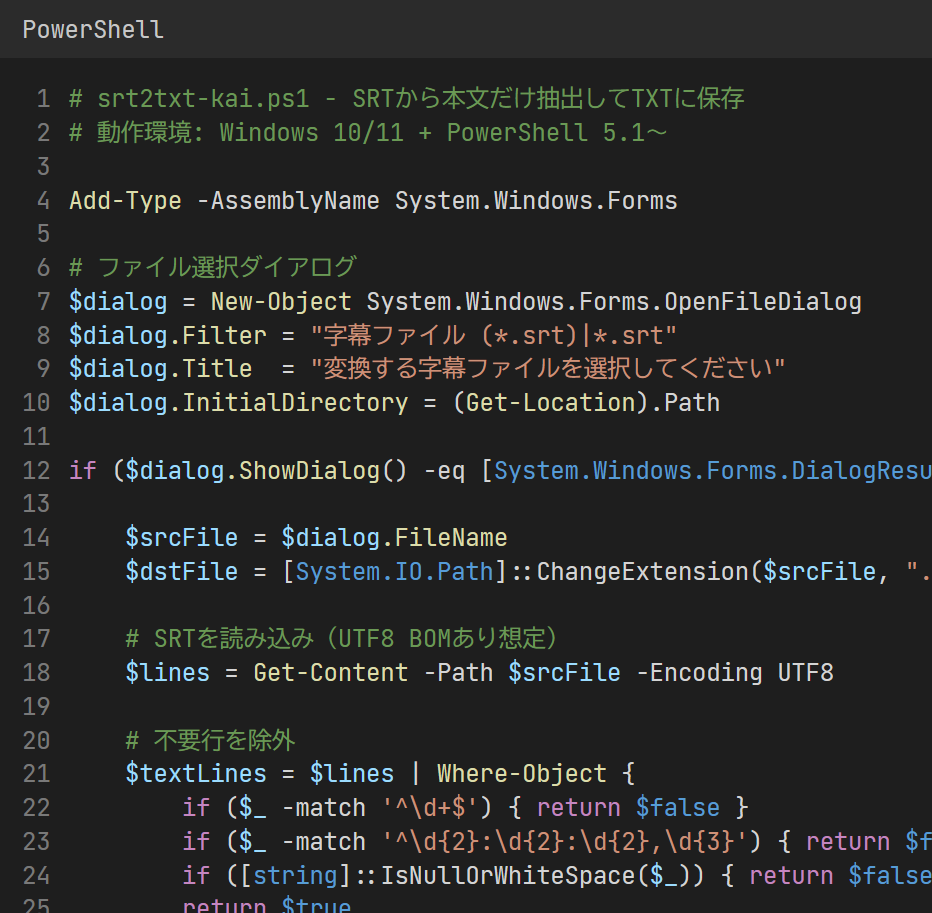
Task: Click 'Where-Object' on line 21
Action: tap(522, 774)
